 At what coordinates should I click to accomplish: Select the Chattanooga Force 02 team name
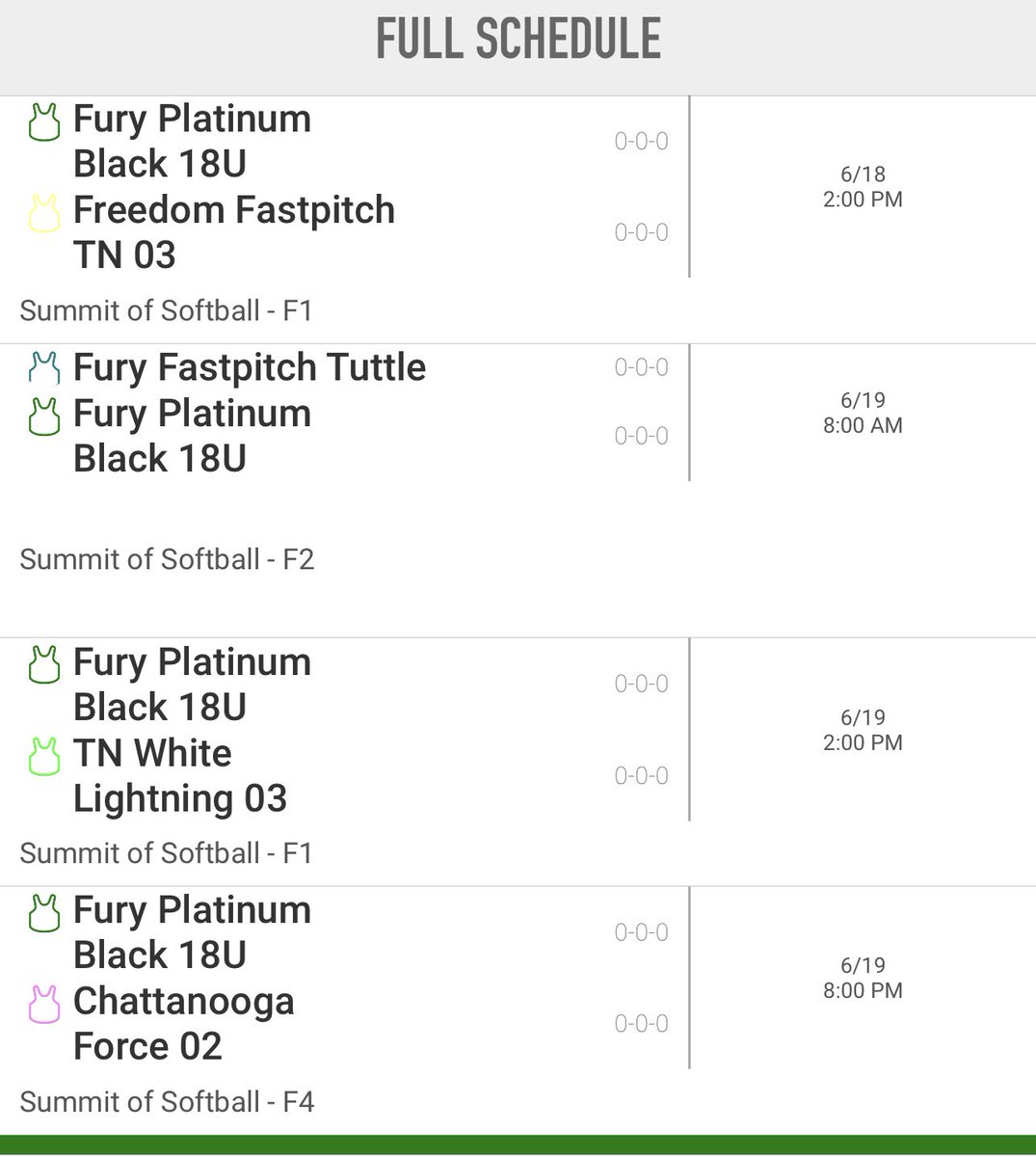tap(183, 1024)
